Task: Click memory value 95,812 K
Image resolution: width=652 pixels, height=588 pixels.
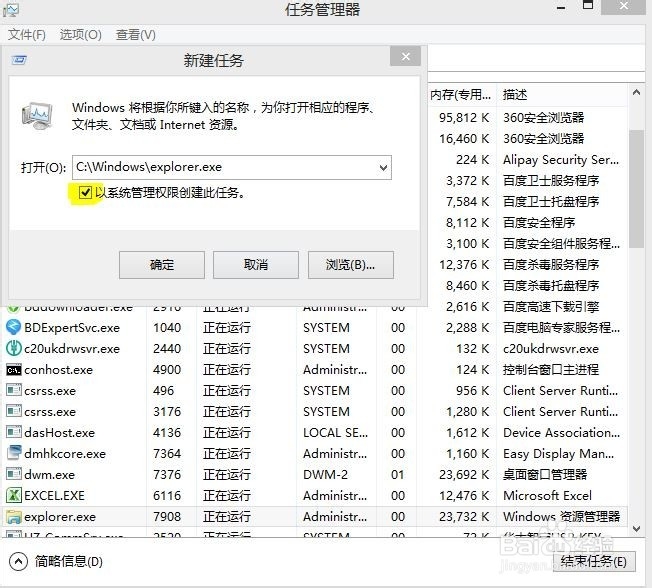Action: tap(464, 118)
